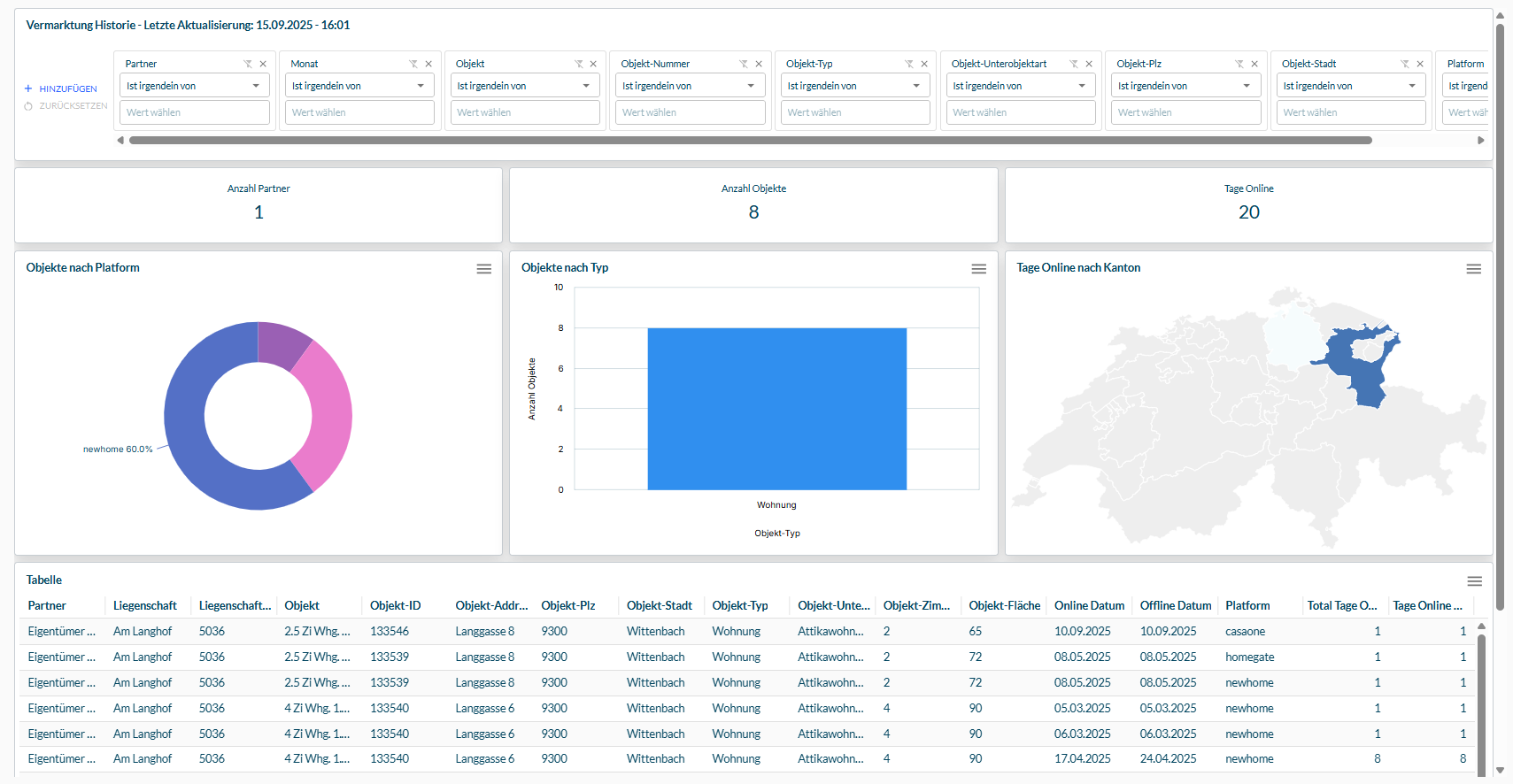
Task: Expand the Partner condition dropdown
Action: (194, 86)
